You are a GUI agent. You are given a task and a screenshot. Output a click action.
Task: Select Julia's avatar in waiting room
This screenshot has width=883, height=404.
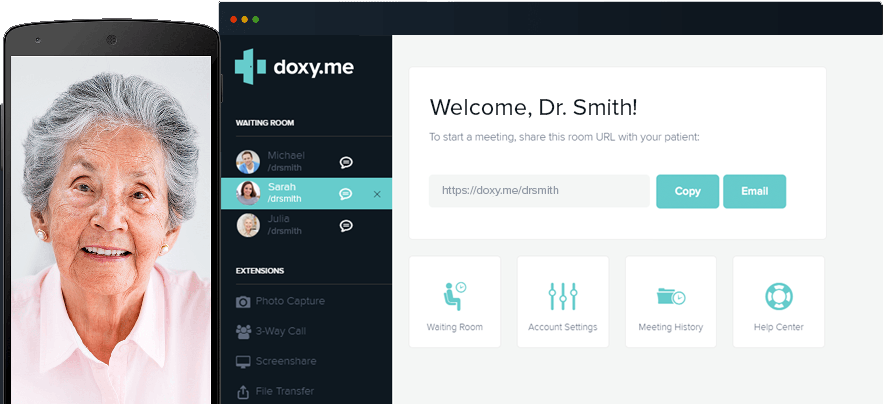[248, 225]
